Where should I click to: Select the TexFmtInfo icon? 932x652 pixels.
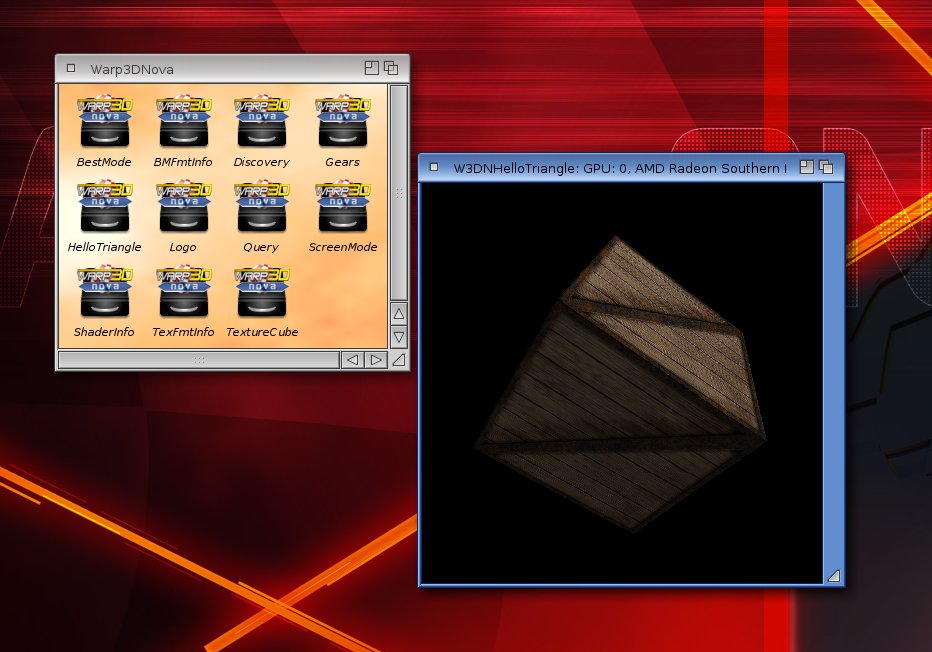(184, 291)
